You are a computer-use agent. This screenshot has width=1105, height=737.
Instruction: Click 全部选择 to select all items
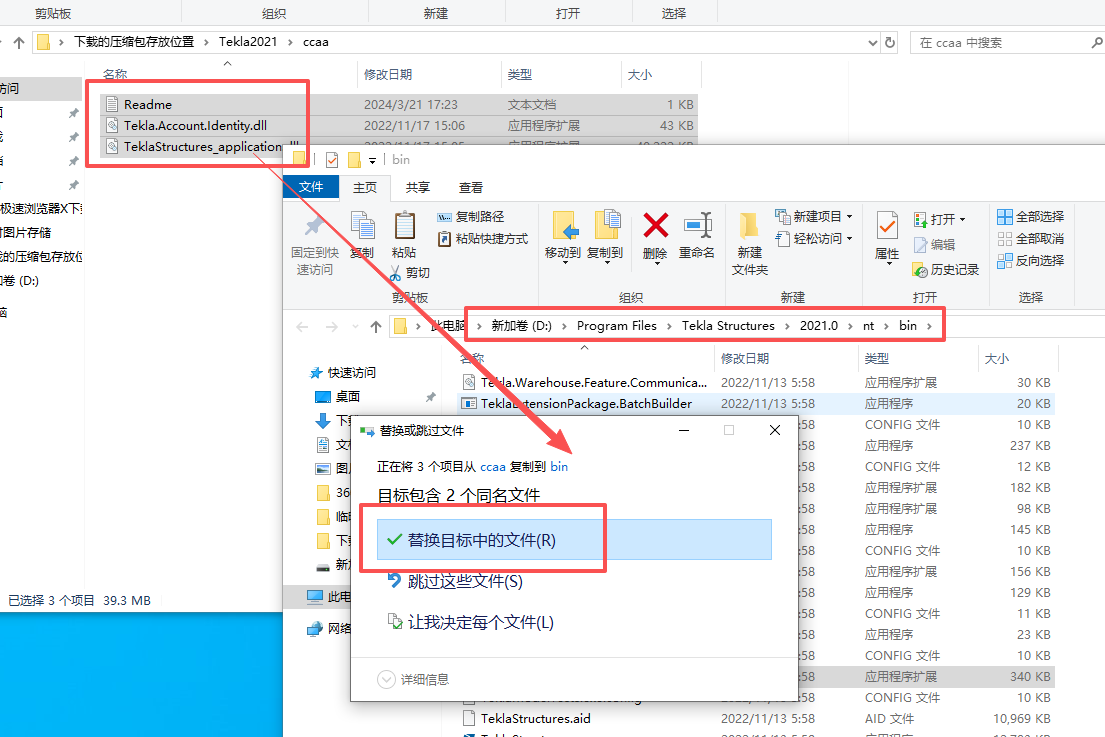pos(1039,216)
